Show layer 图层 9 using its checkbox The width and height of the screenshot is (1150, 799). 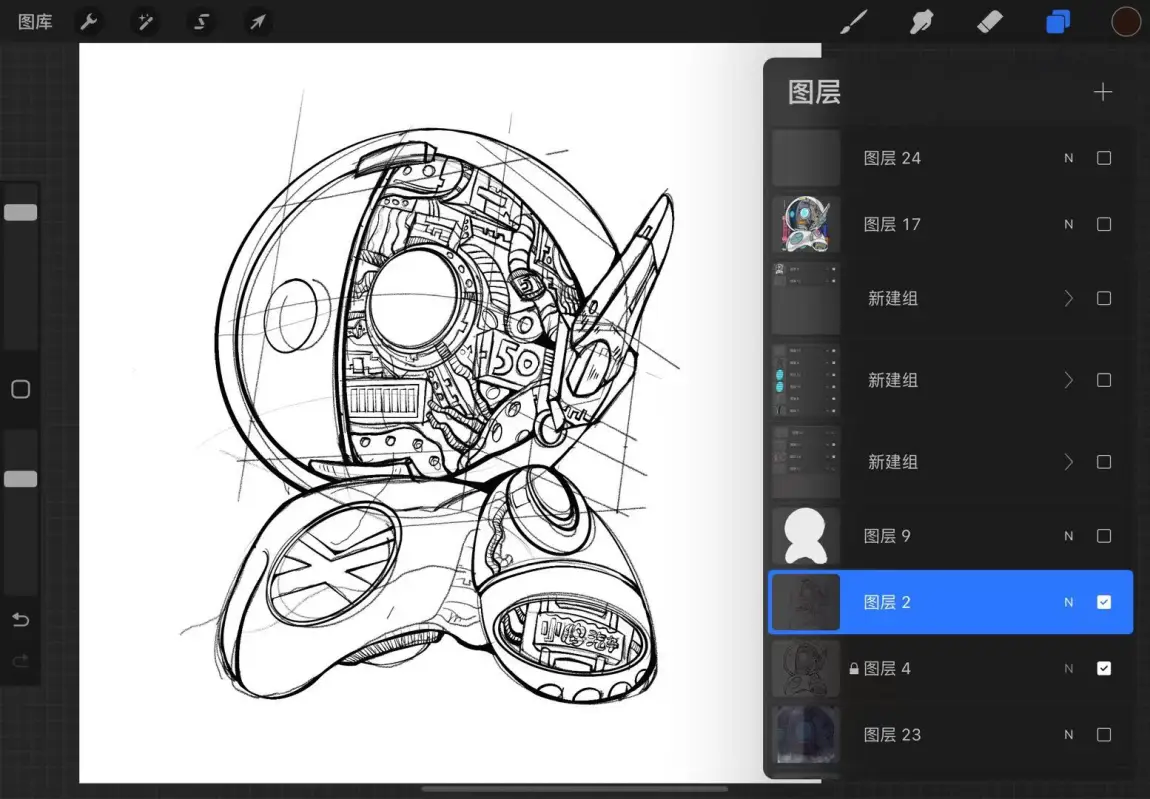[x=1104, y=536]
